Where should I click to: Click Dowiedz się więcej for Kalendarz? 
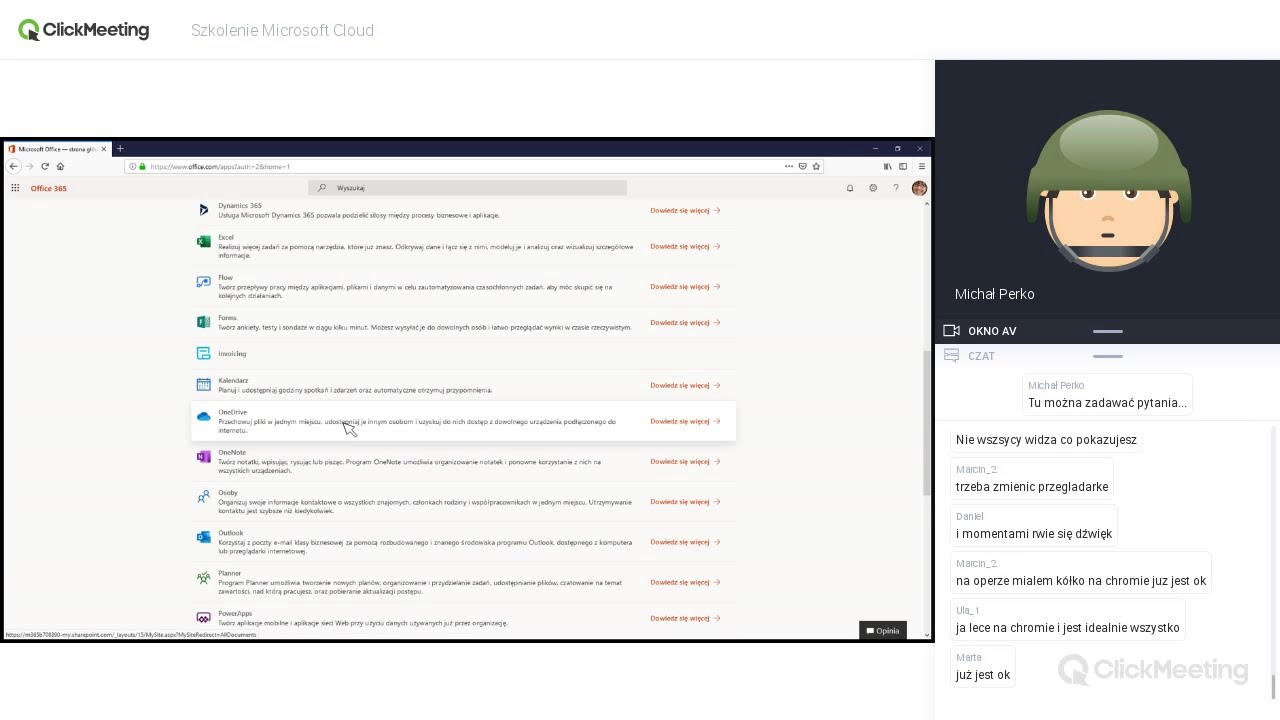click(x=685, y=385)
